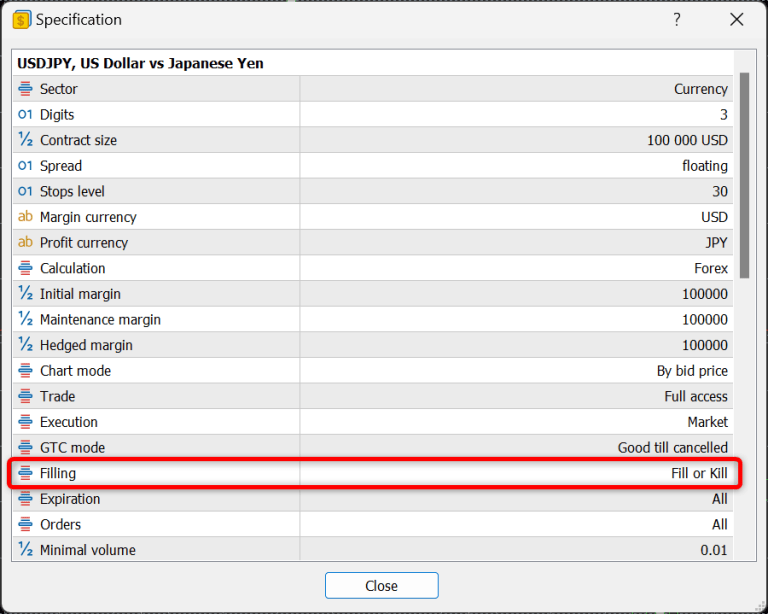The height and width of the screenshot is (614, 768).
Task: Select the Execution row
Action: 370,422
